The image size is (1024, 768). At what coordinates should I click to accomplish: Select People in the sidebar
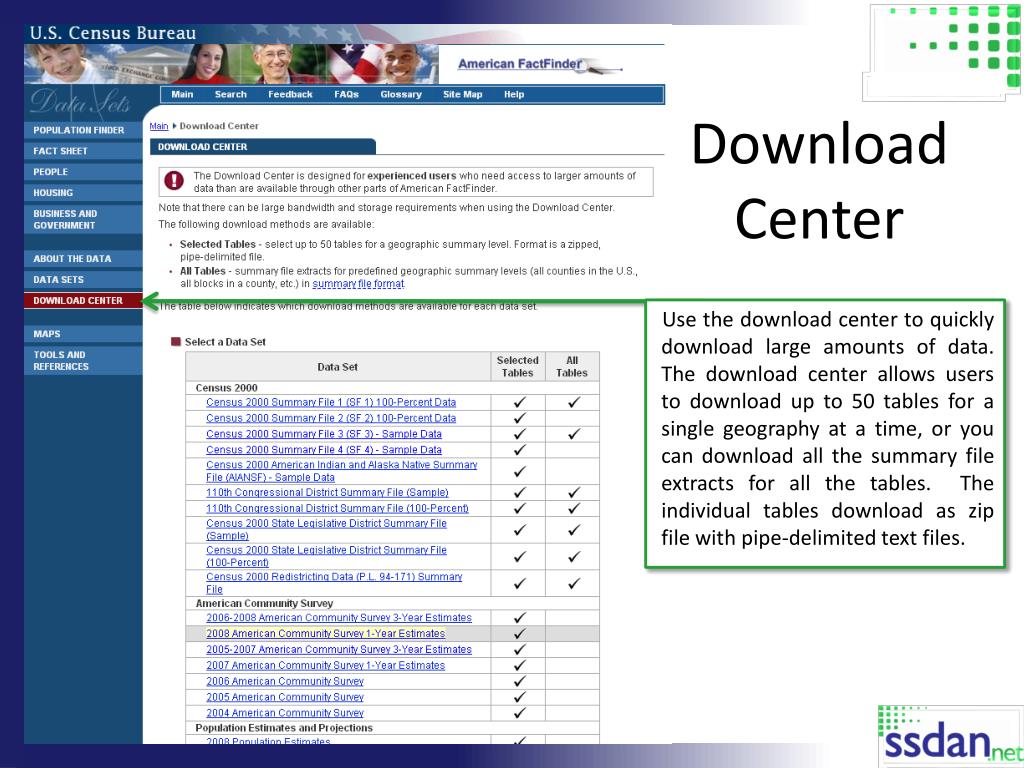click(84, 172)
